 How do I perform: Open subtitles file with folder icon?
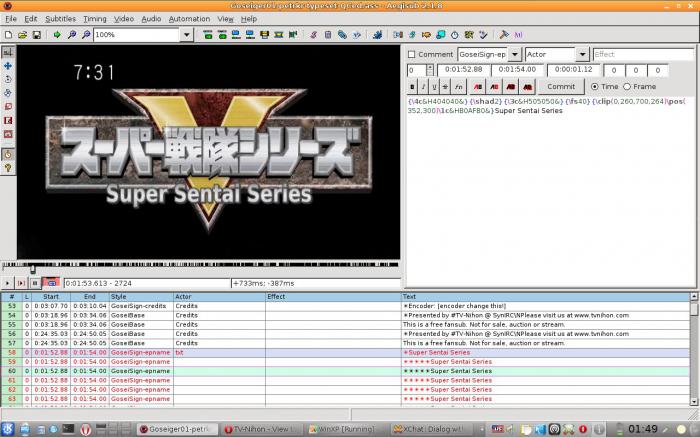point(22,34)
